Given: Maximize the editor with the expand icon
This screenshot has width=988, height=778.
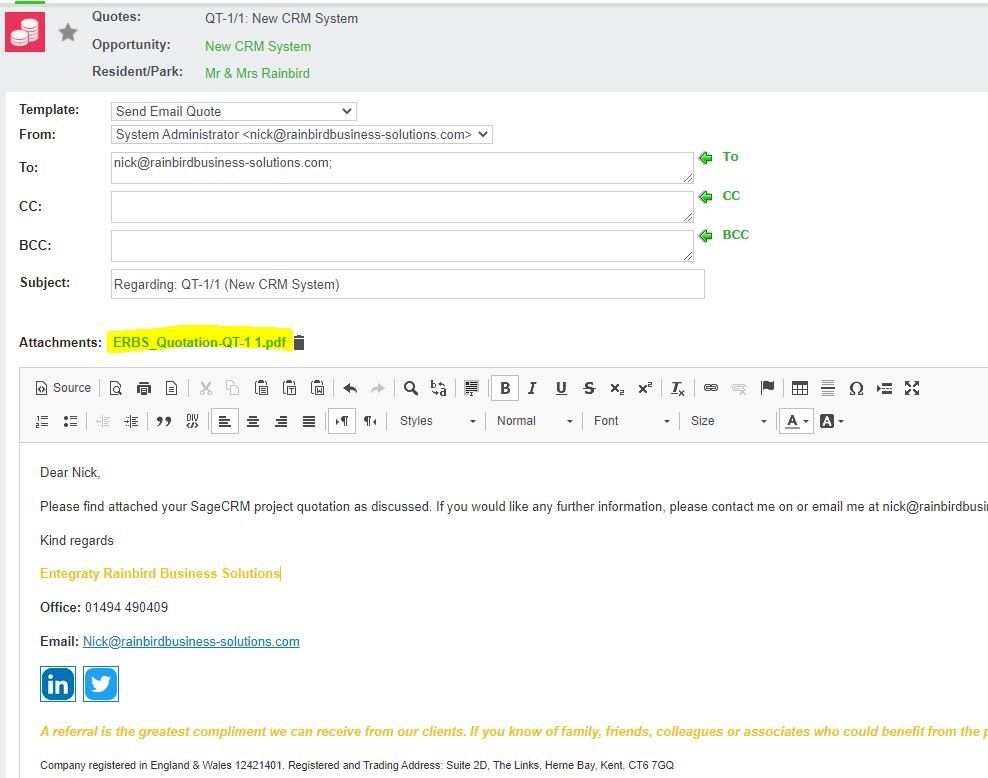Looking at the screenshot, I should tap(912, 388).
